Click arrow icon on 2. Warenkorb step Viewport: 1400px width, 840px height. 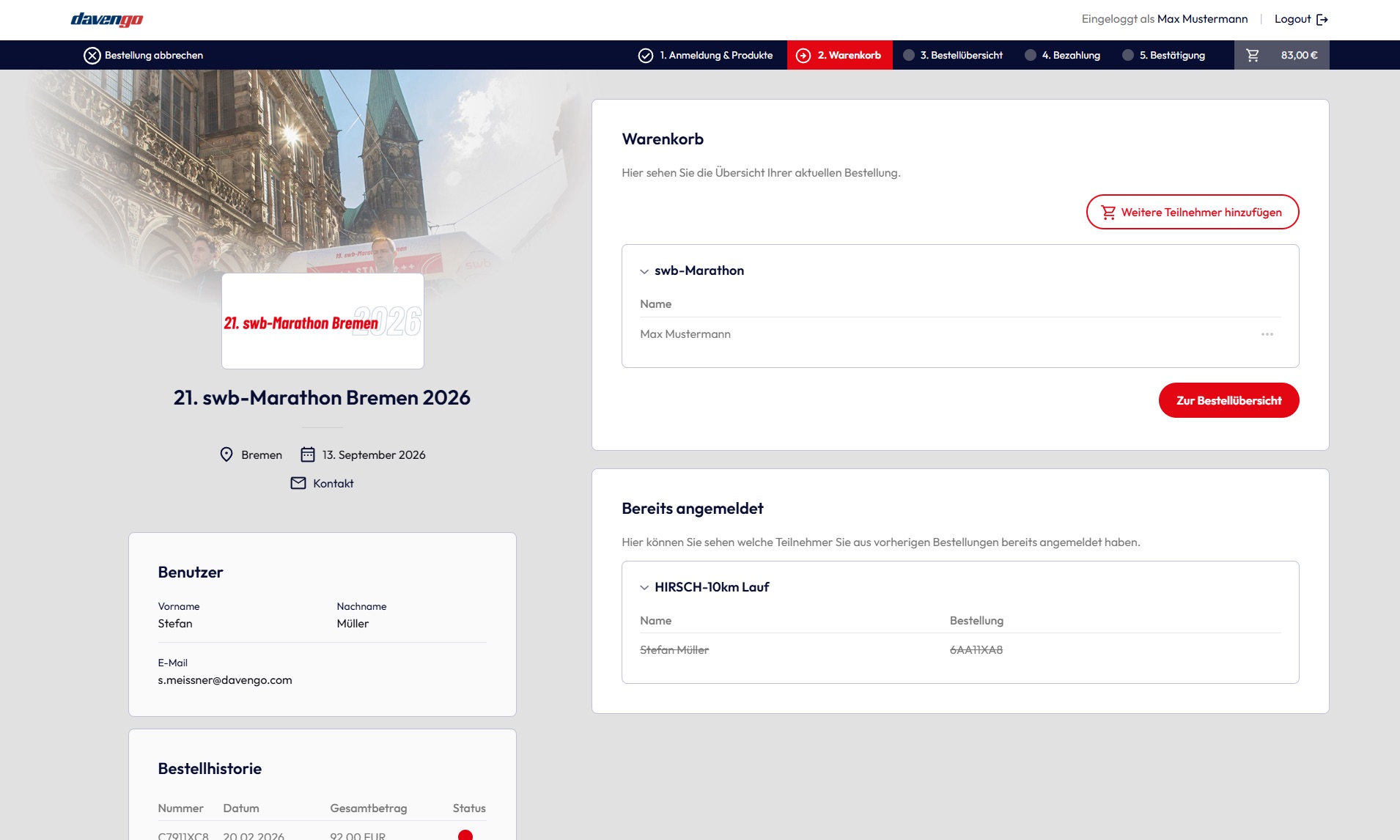[x=804, y=54]
